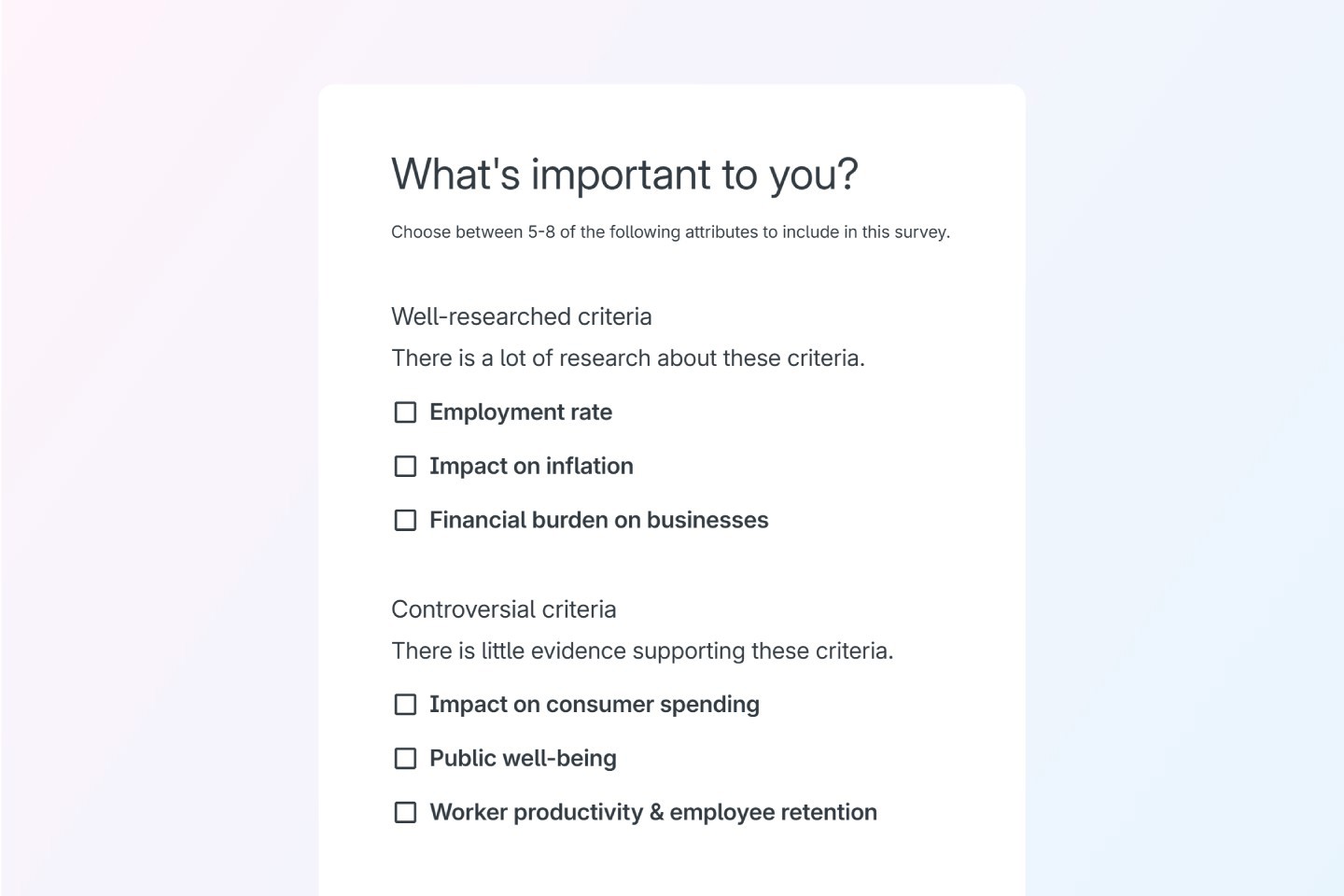Click the word "important" in the title
Screen dimensions: 1344x896
tap(621, 175)
